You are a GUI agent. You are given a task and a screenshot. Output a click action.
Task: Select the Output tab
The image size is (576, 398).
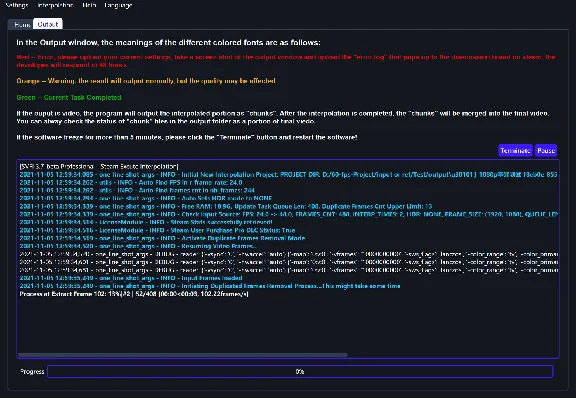pos(48,24)
